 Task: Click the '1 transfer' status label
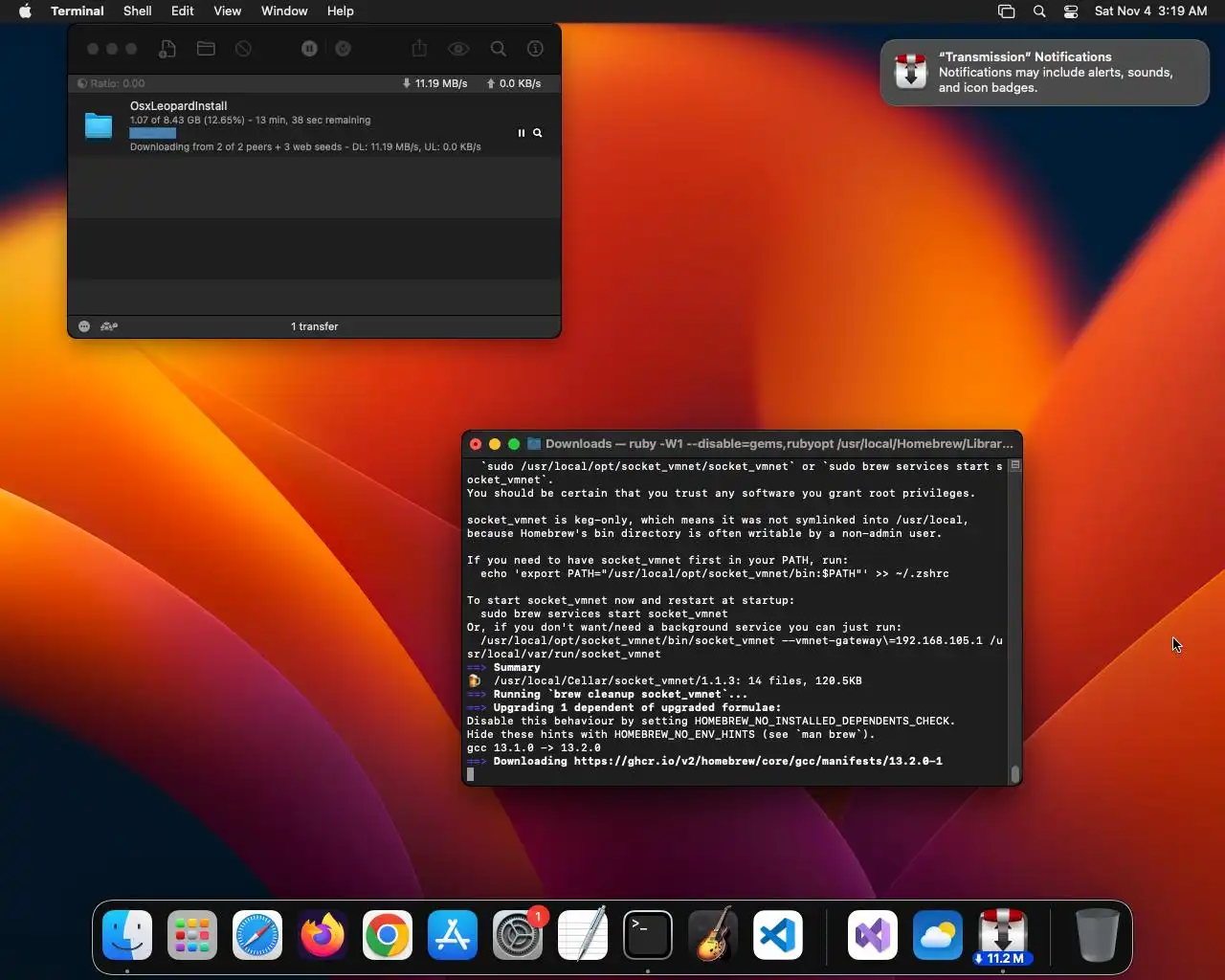pos(315,326)
